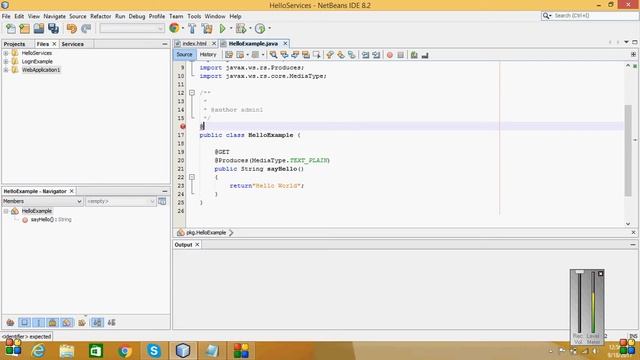Open Internet Explorer from the taskbar
This screenshot has height=360, width=640.
[39, 351]
